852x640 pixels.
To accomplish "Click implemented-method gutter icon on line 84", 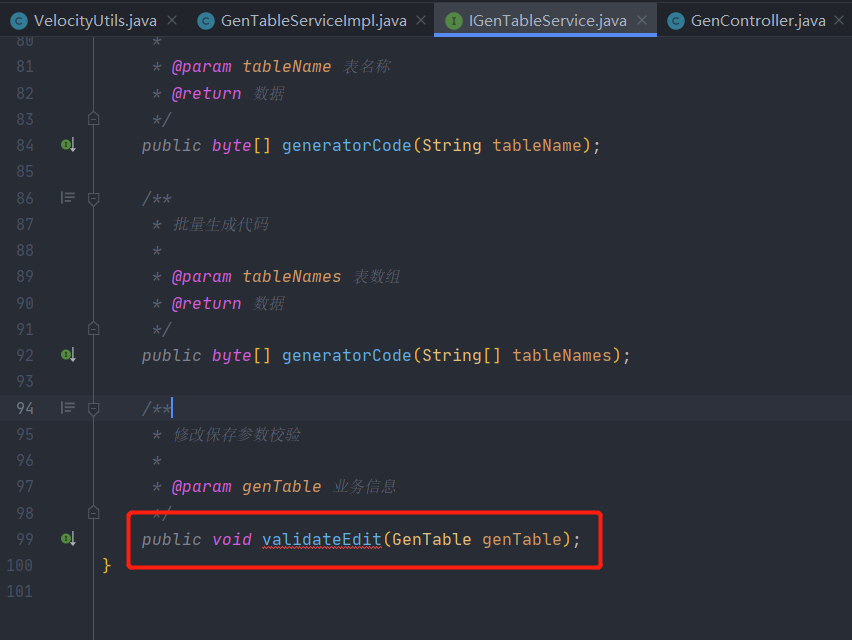I will tap(68, 145).
